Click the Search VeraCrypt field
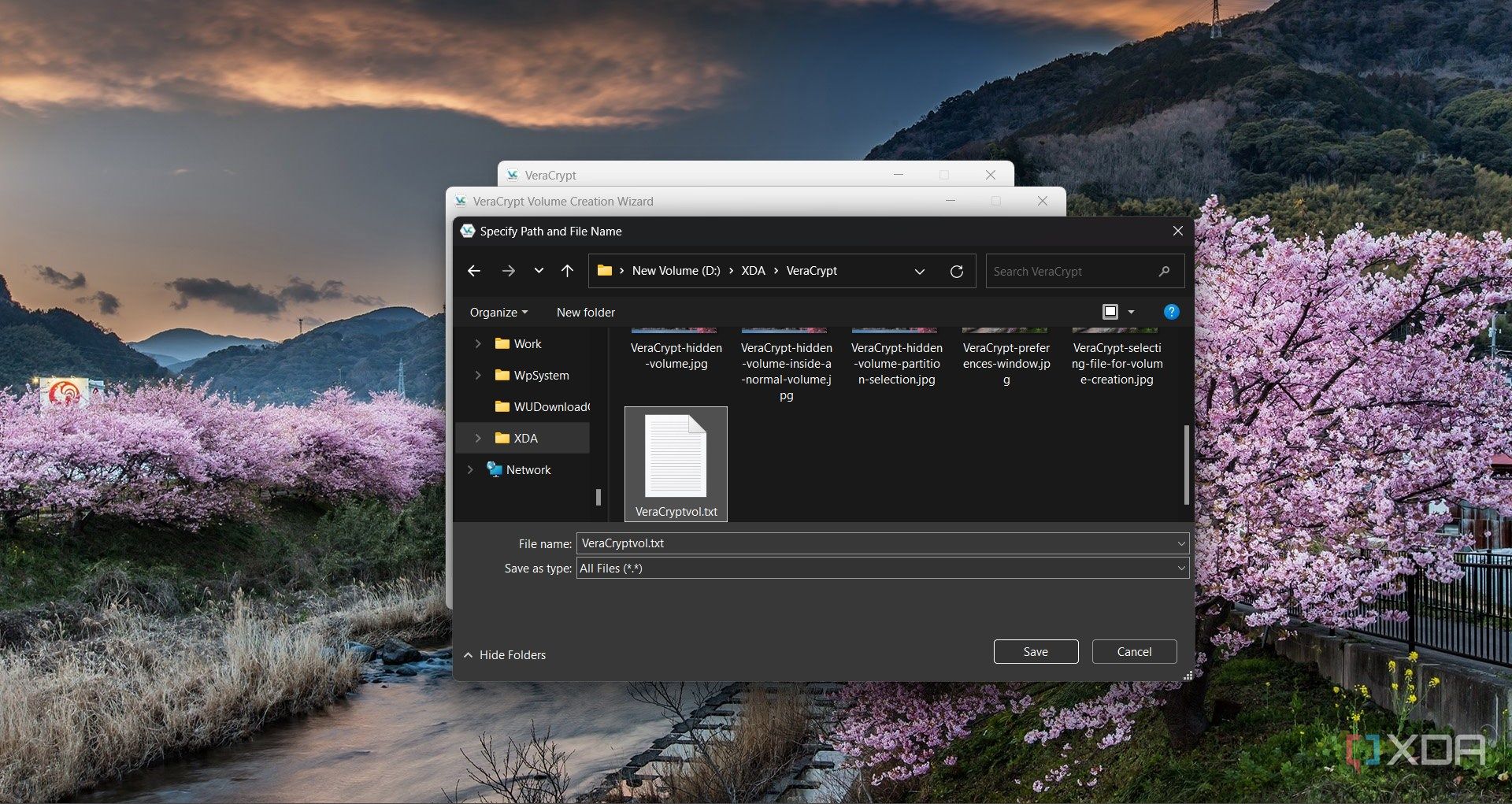 pos(1085,271)
